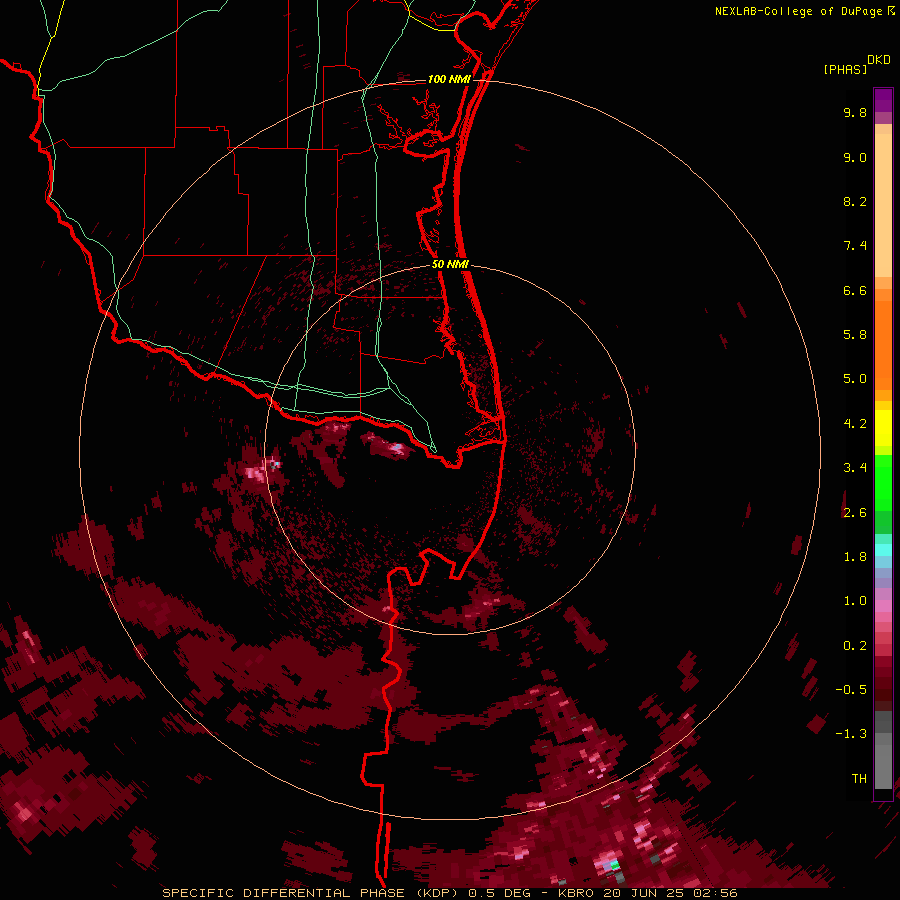
Task: Click the 5.8 value on the color scale
Action: [x=855, y=335]
